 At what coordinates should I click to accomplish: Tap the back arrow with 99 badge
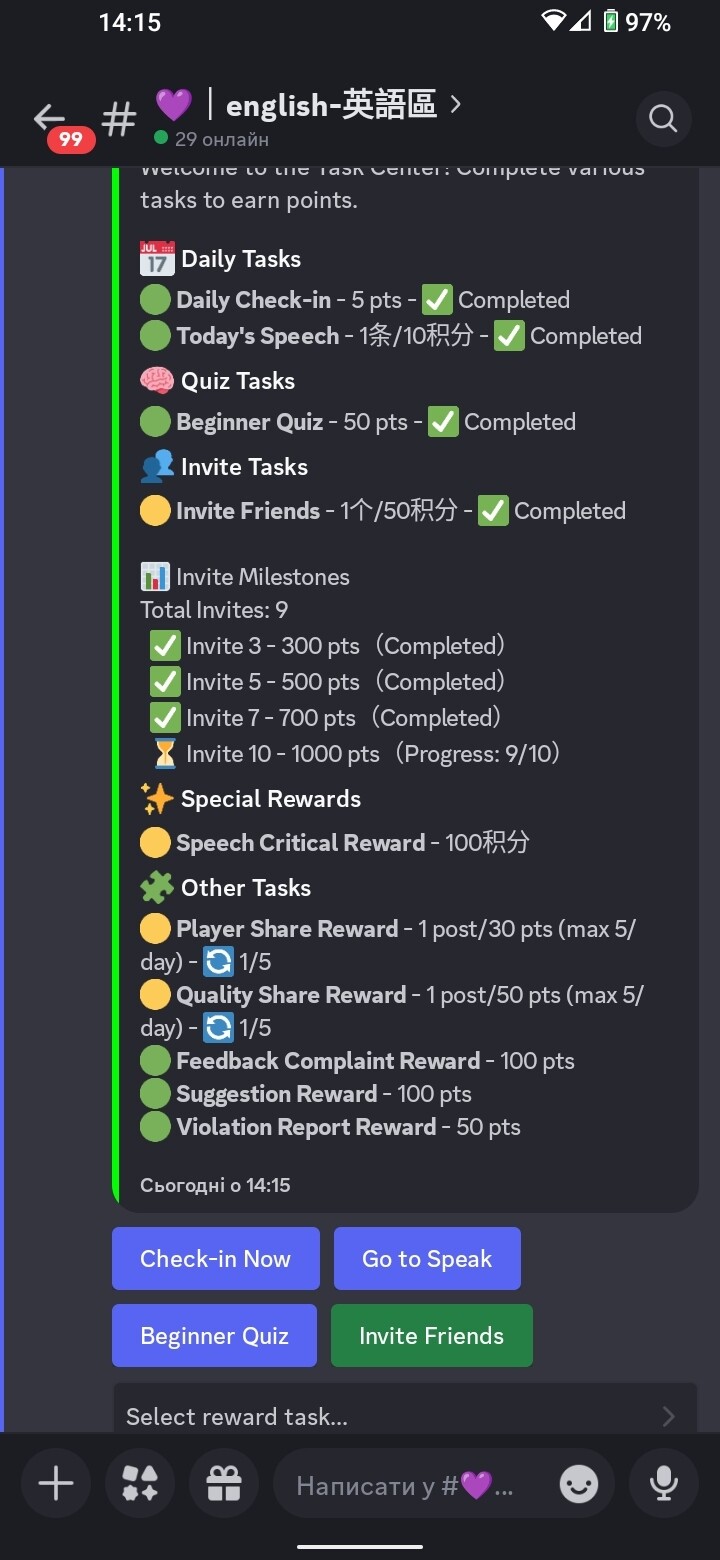point(52,120)
